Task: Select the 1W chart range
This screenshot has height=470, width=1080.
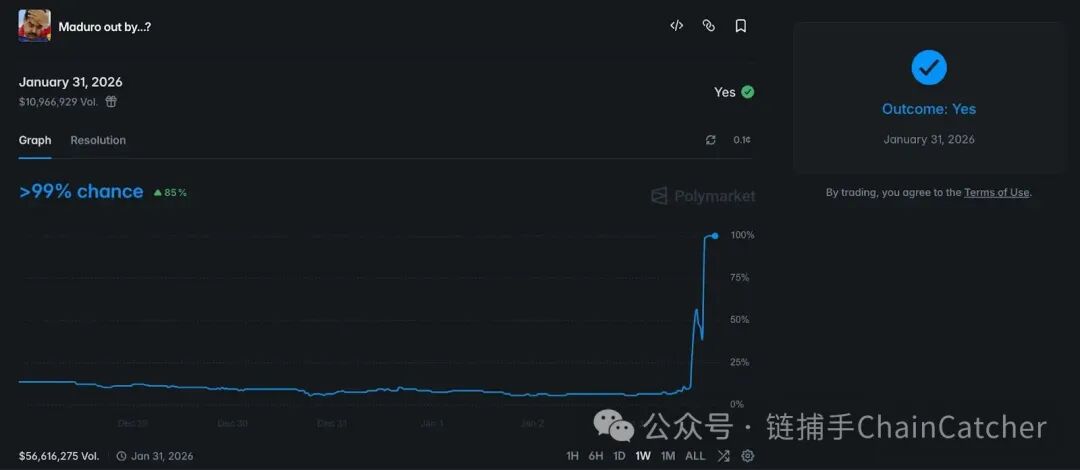Action: (x=643, y=456)
